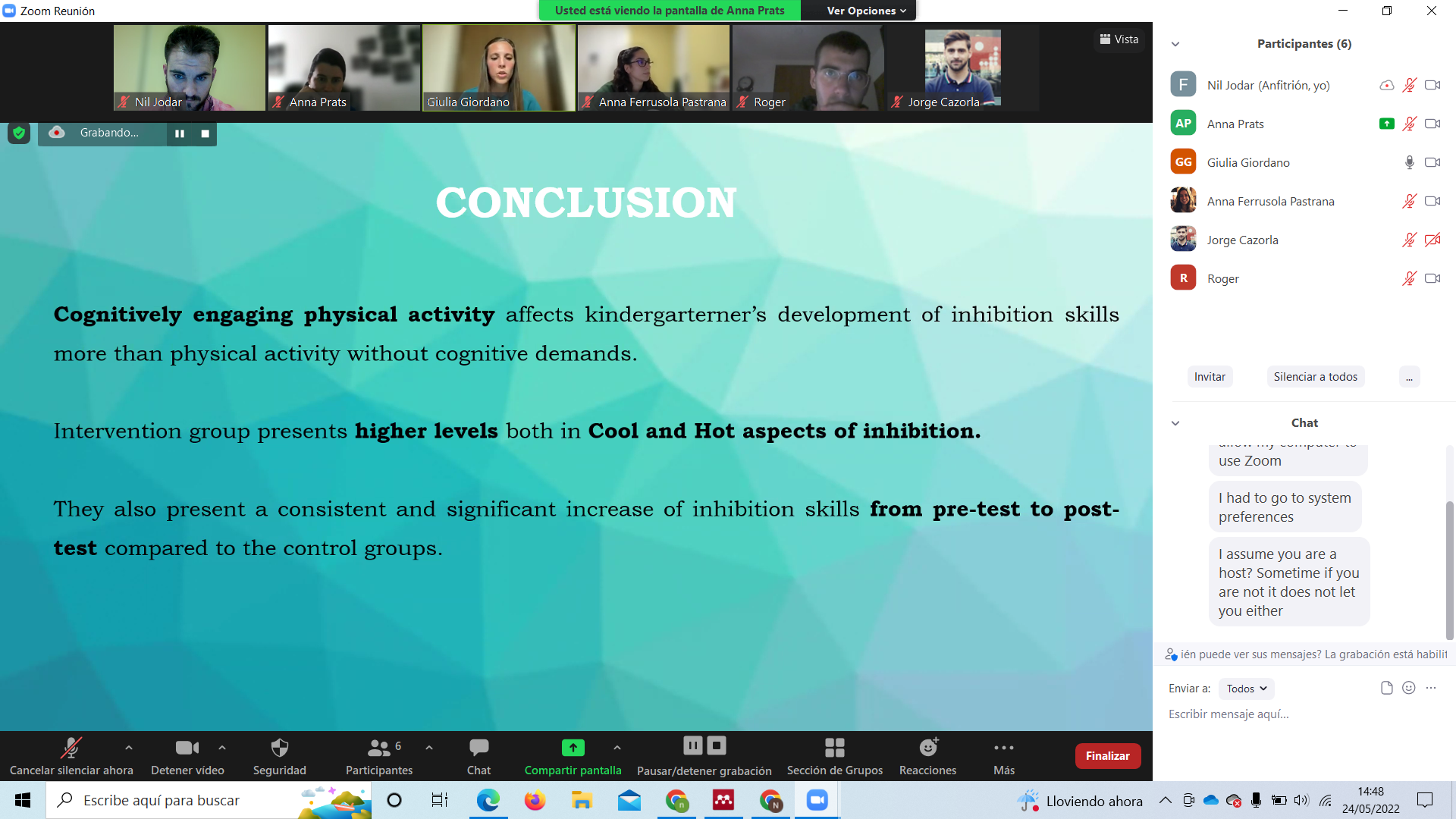Screen dimensions: 1456x819
Task: Collapse the Participantes panel chevron
Action: tap(1175, 44)
